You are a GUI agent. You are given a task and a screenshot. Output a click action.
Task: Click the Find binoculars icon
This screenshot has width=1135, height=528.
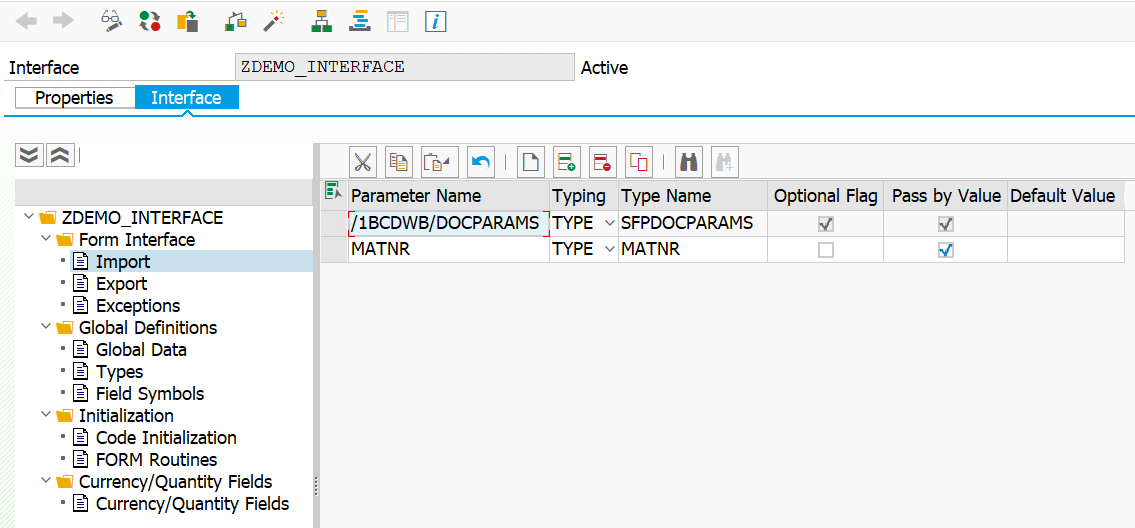click(x=688, y=162)
